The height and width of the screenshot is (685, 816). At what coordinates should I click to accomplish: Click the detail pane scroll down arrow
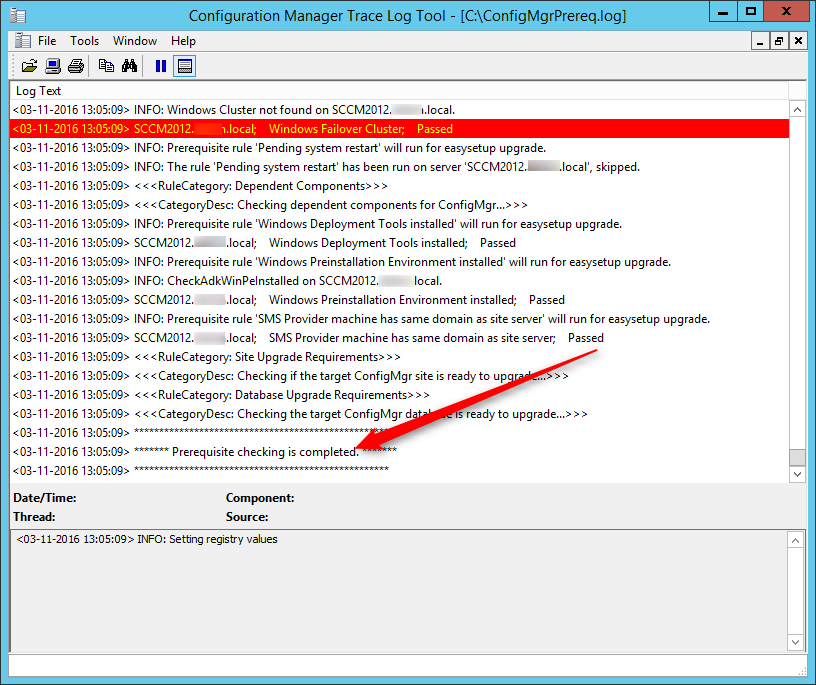pos(795,642)
